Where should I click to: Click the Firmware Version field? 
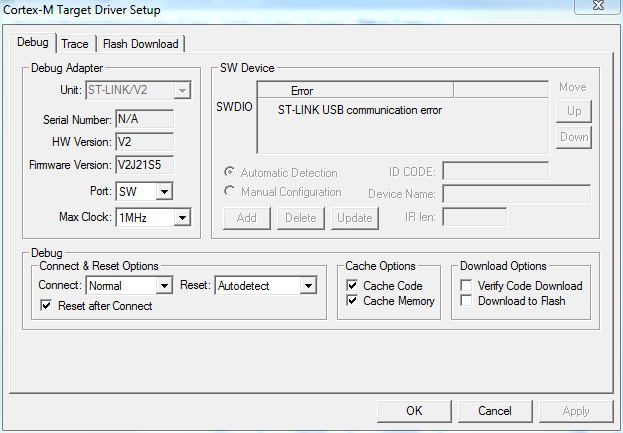[144, 165]
